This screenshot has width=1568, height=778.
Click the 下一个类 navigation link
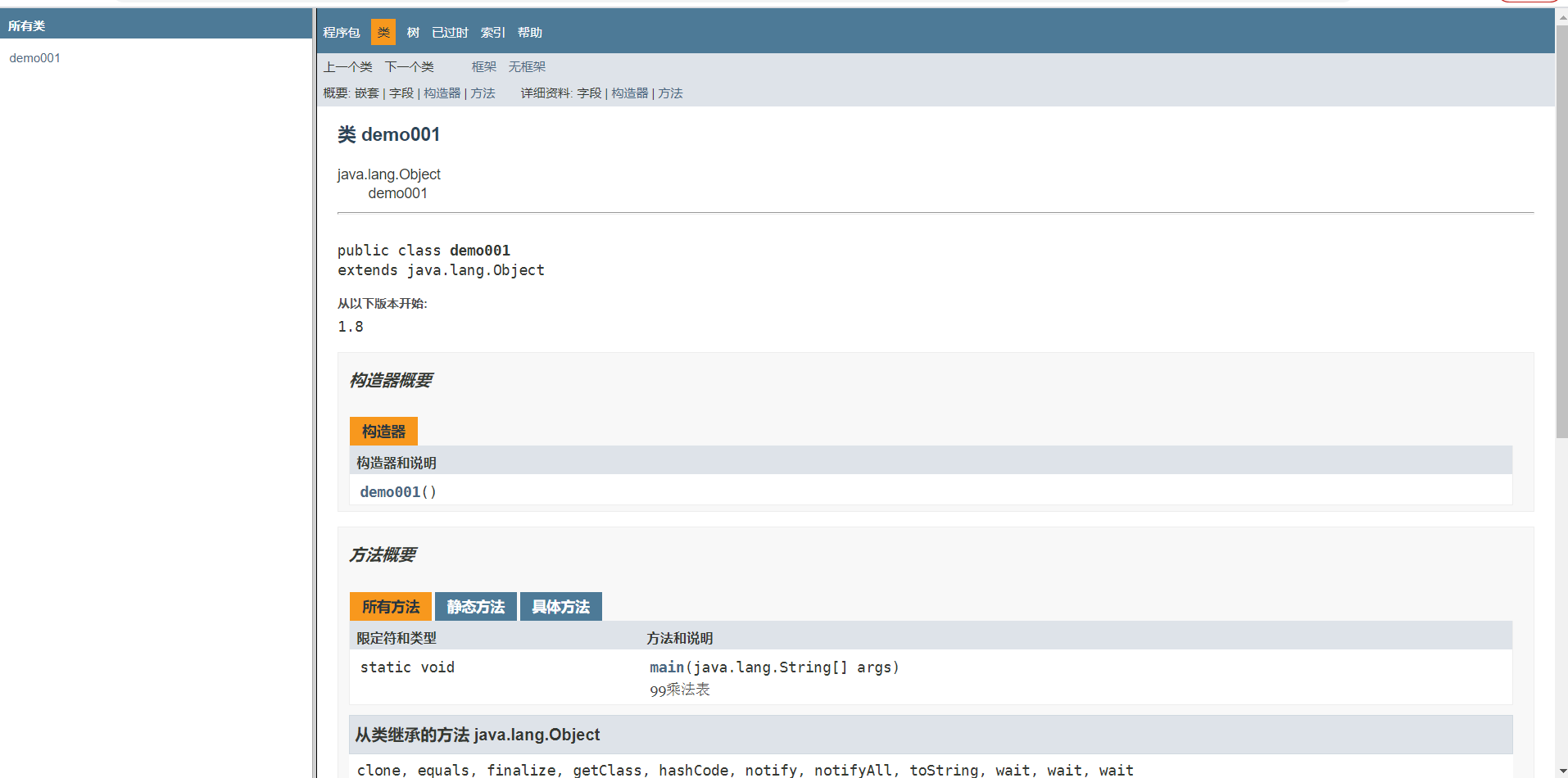pyautogui.click(x=410, y=66)
